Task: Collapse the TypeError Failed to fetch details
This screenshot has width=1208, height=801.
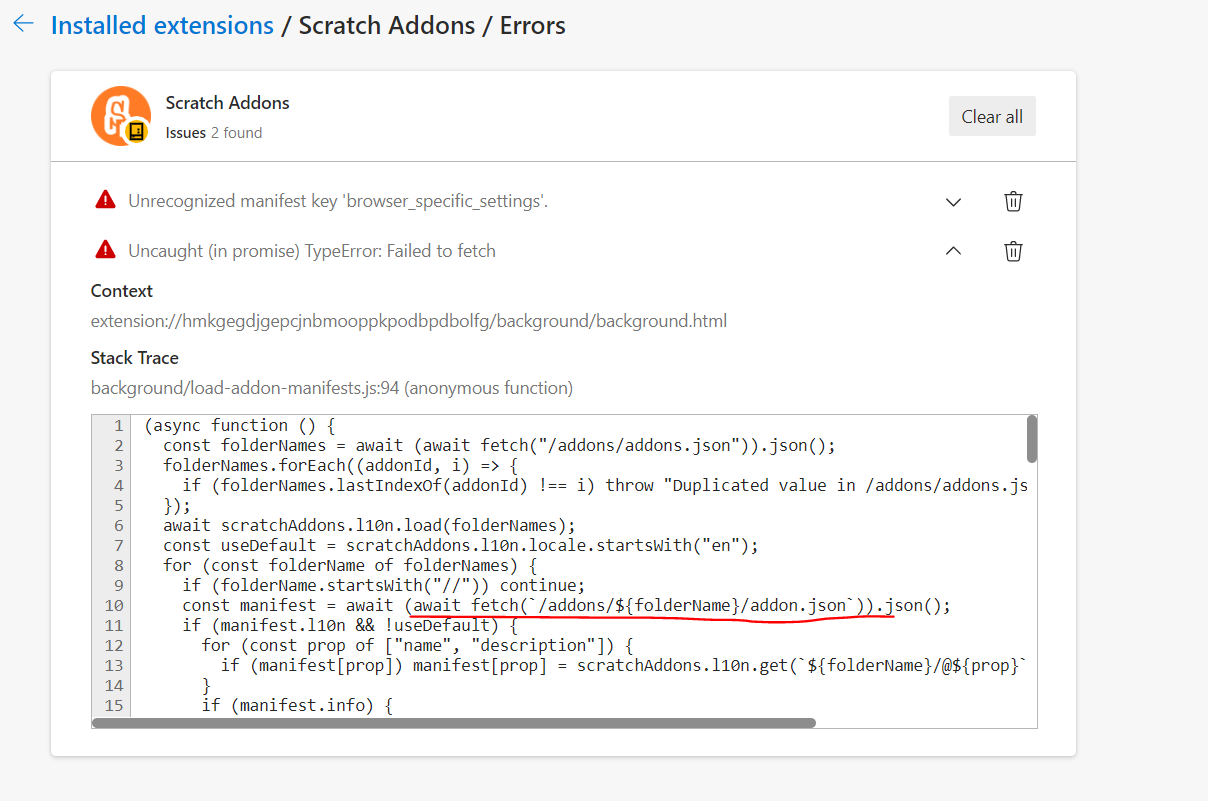Action: click(x=953, y=251)
